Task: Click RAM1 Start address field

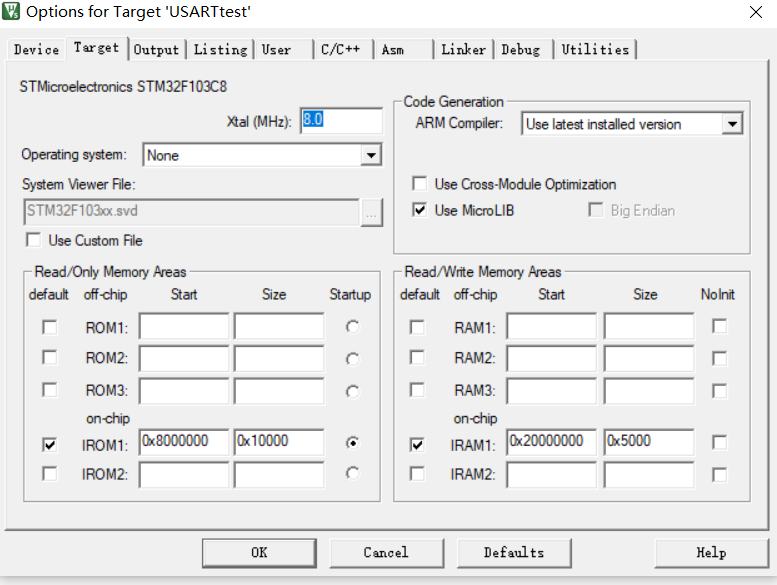Action: [x=552, y=326]
